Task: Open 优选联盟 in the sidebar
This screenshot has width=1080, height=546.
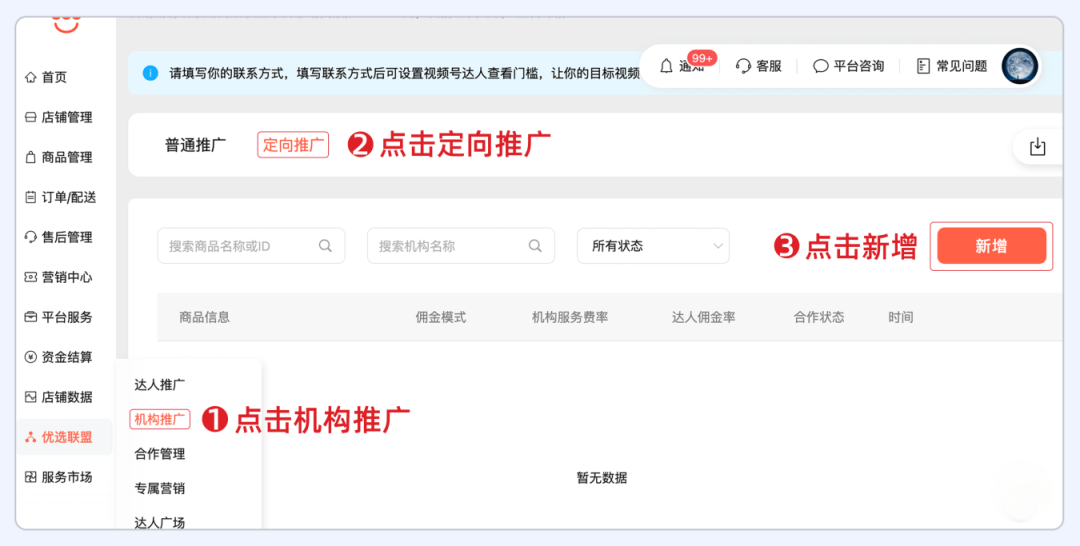Action: [x=66, y=437]
